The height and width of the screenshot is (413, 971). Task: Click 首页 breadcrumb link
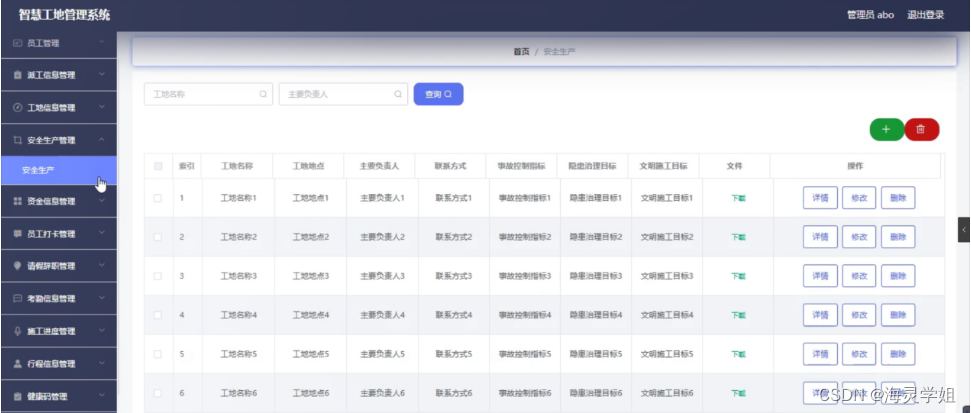click(x=521, y=52)
